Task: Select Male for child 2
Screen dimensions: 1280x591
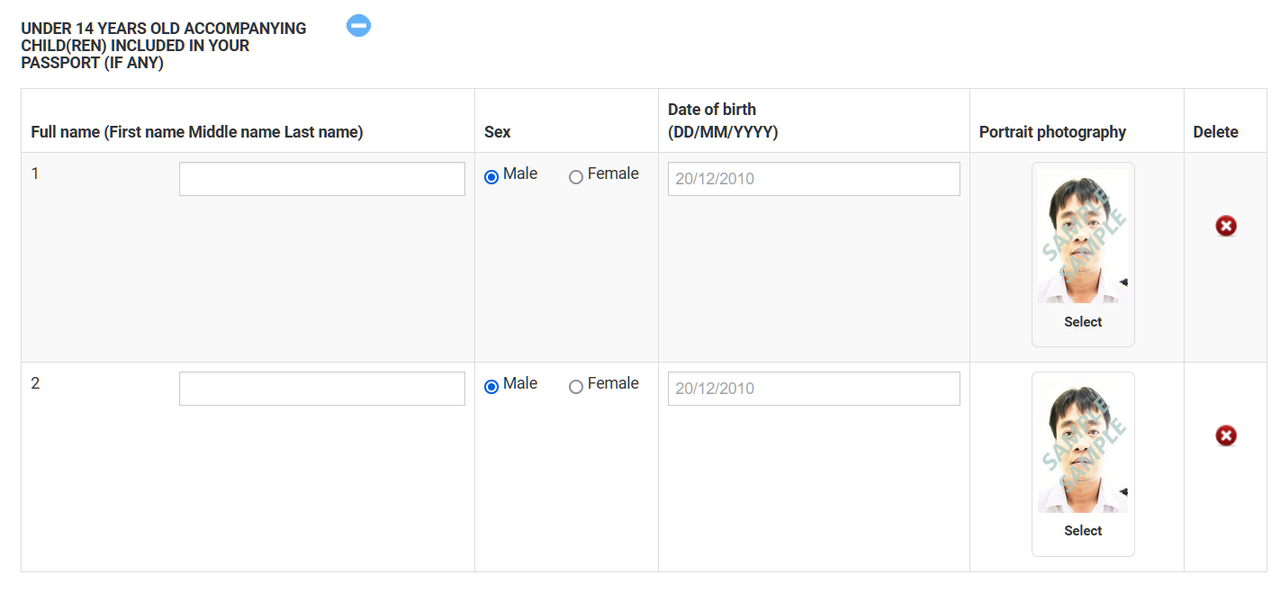Action: [491, 387]
